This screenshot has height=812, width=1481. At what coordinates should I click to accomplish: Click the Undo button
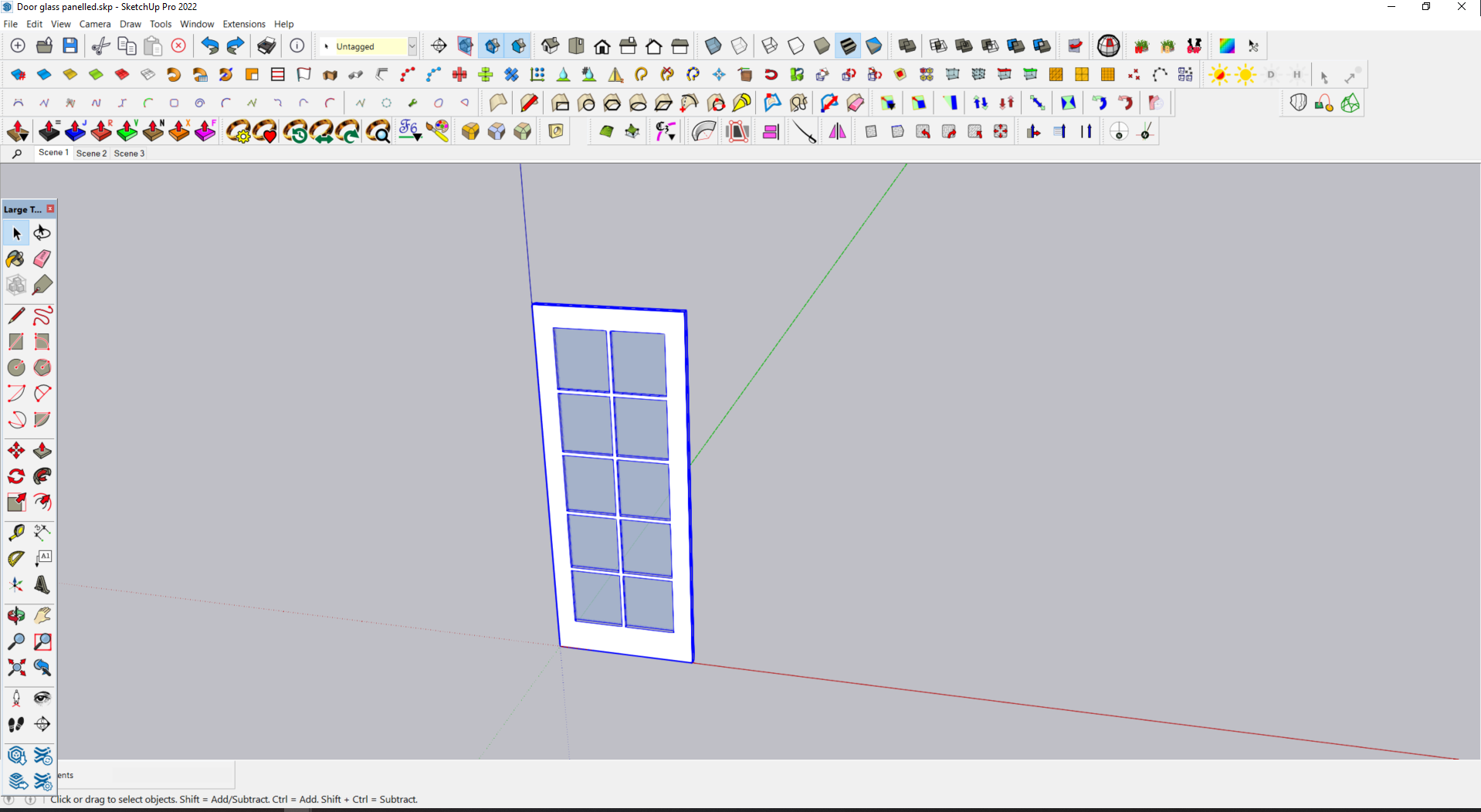click(x=209, y=46)
